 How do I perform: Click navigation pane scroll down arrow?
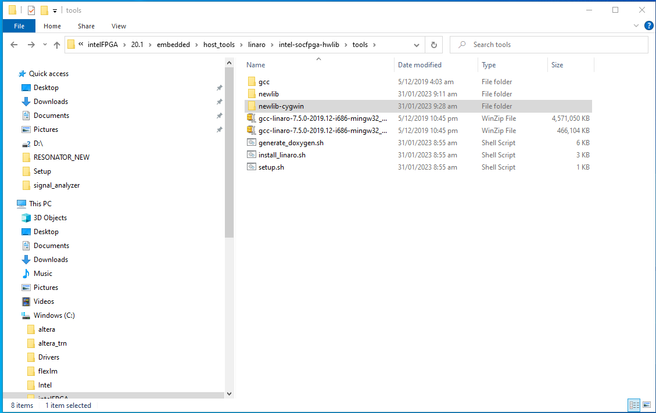[x=229, y=394]
